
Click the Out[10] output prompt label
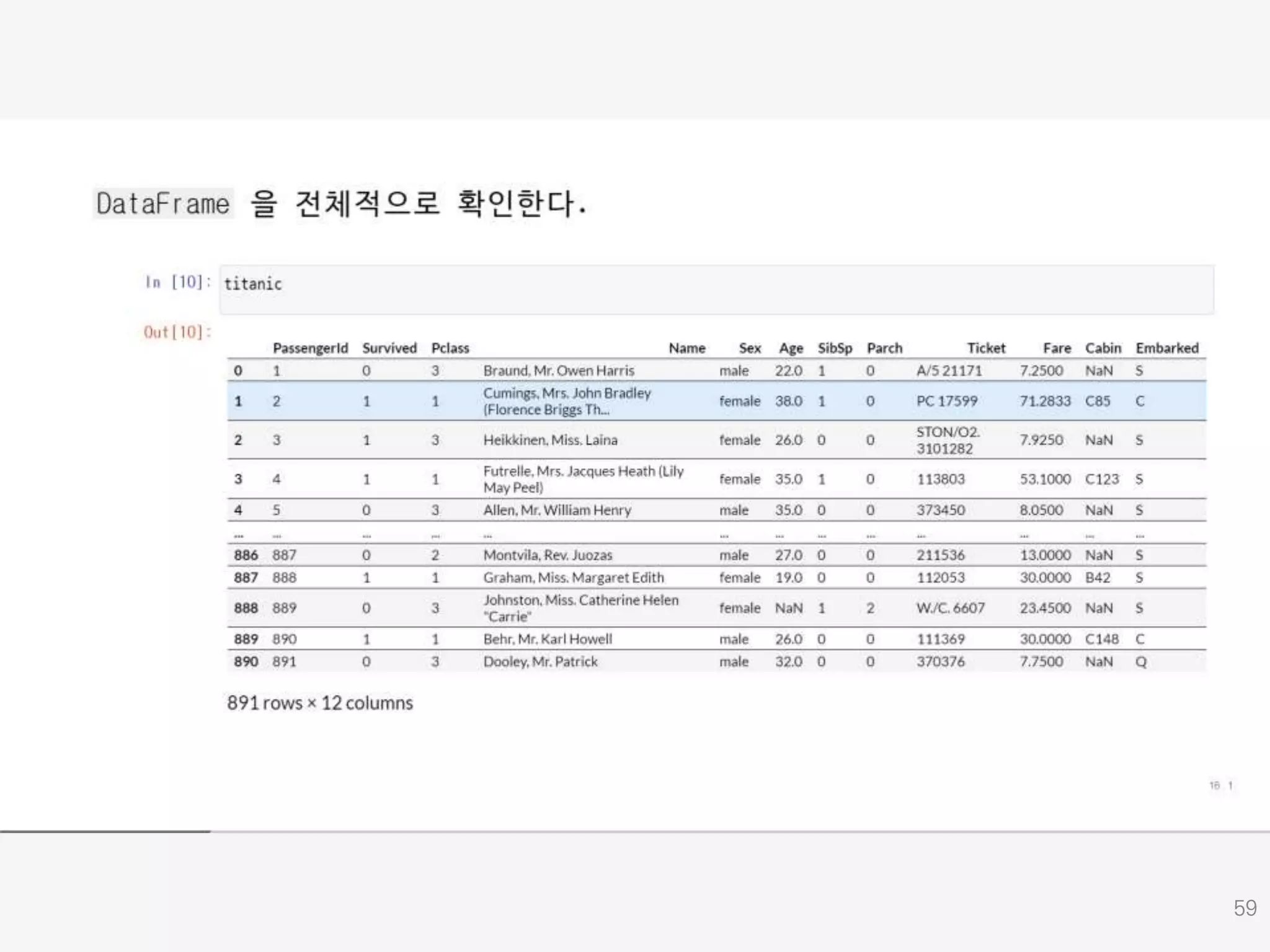177,332
